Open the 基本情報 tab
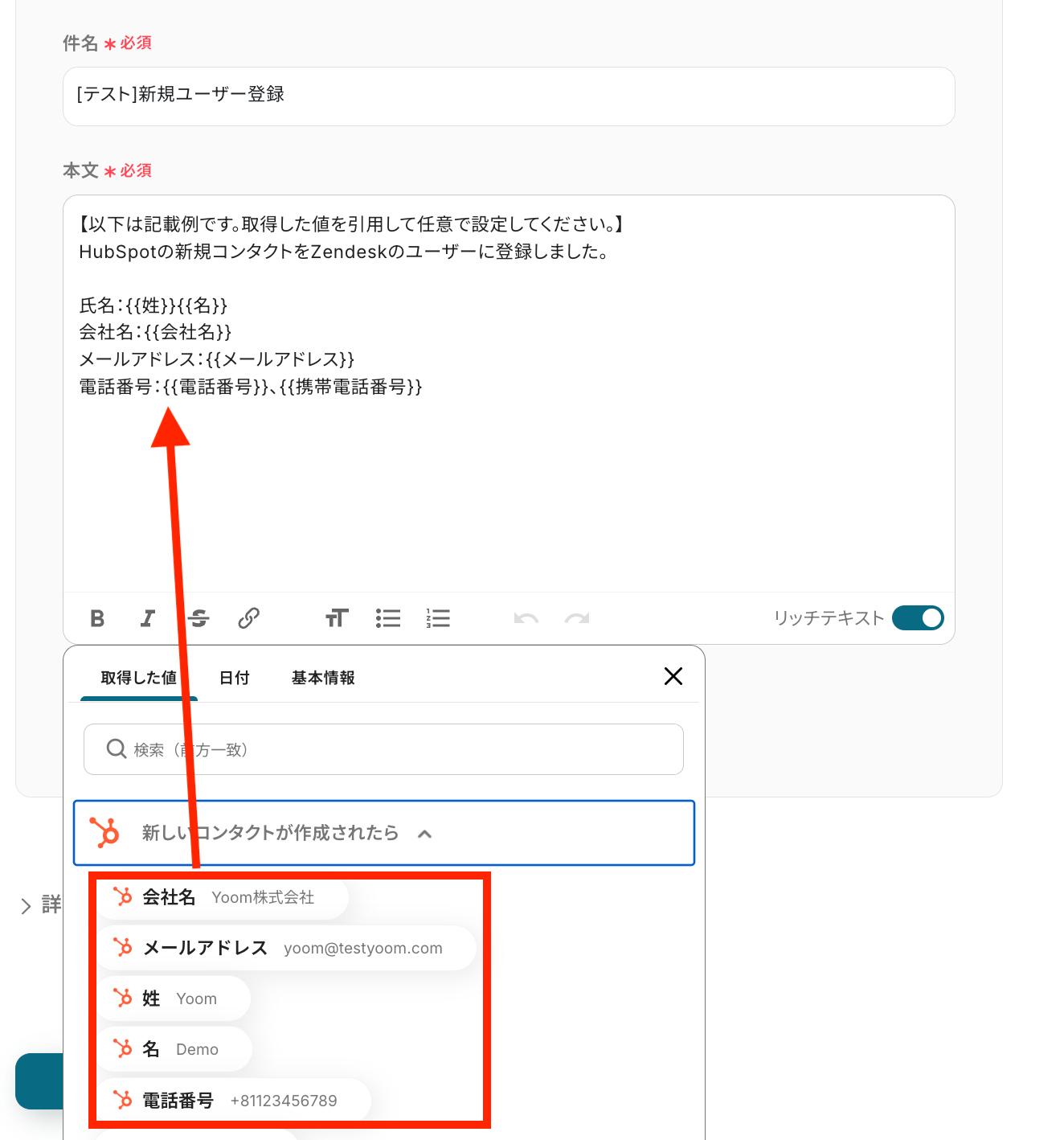 (x=323, y=678)
